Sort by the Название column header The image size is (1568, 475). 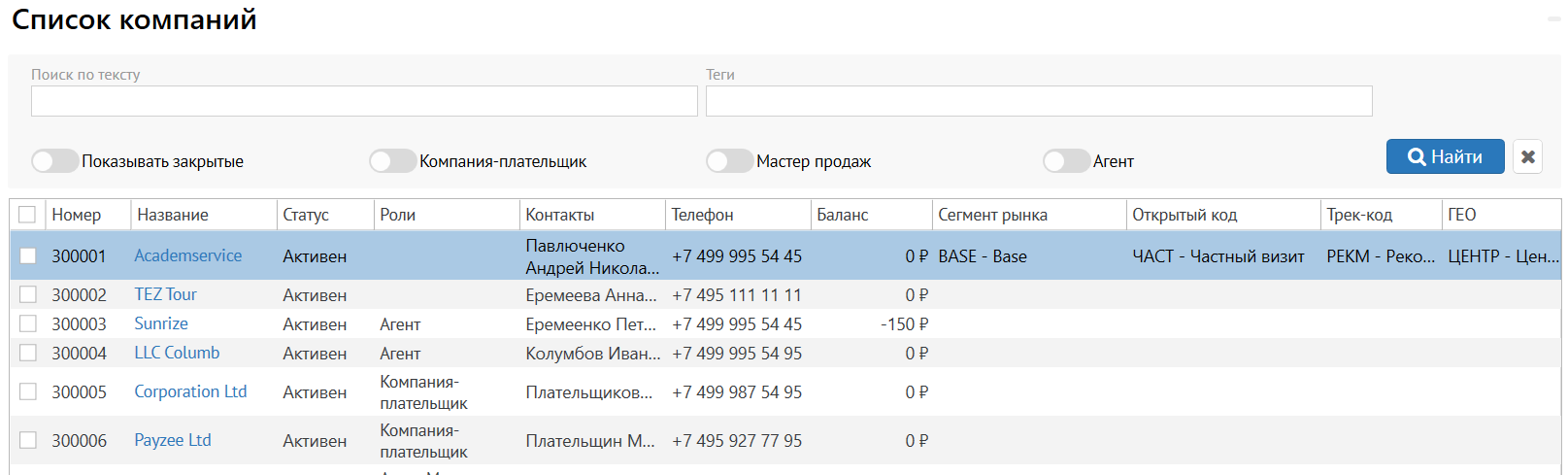(x=173, y=215)
